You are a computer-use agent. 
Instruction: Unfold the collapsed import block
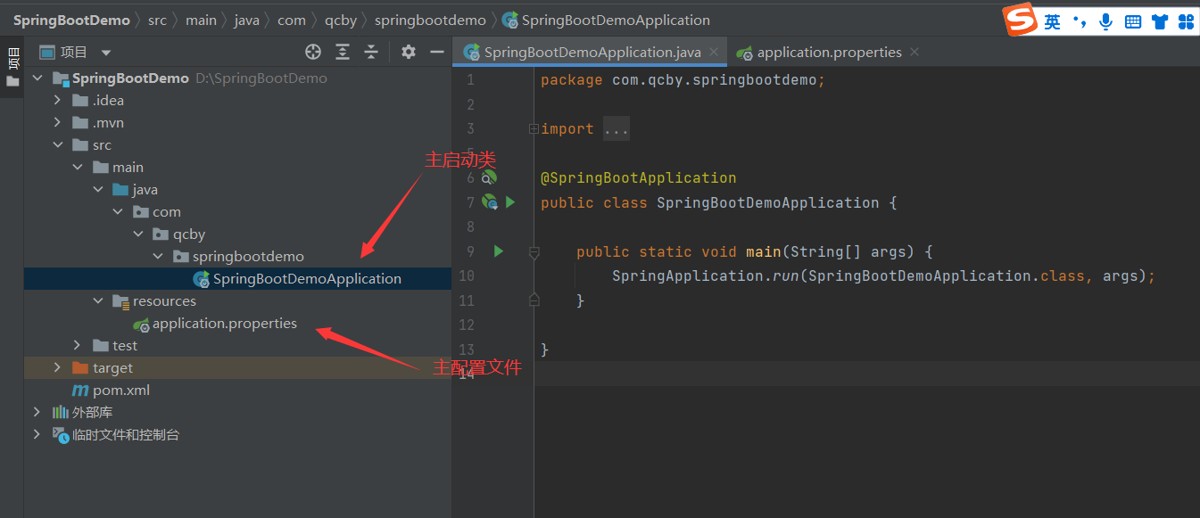pyautogui.click(x=534, y=129)
